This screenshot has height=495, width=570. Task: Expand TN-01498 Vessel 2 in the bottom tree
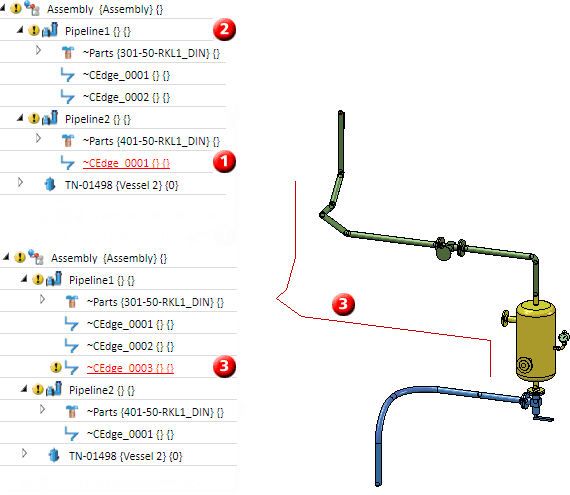pos(24,453)
